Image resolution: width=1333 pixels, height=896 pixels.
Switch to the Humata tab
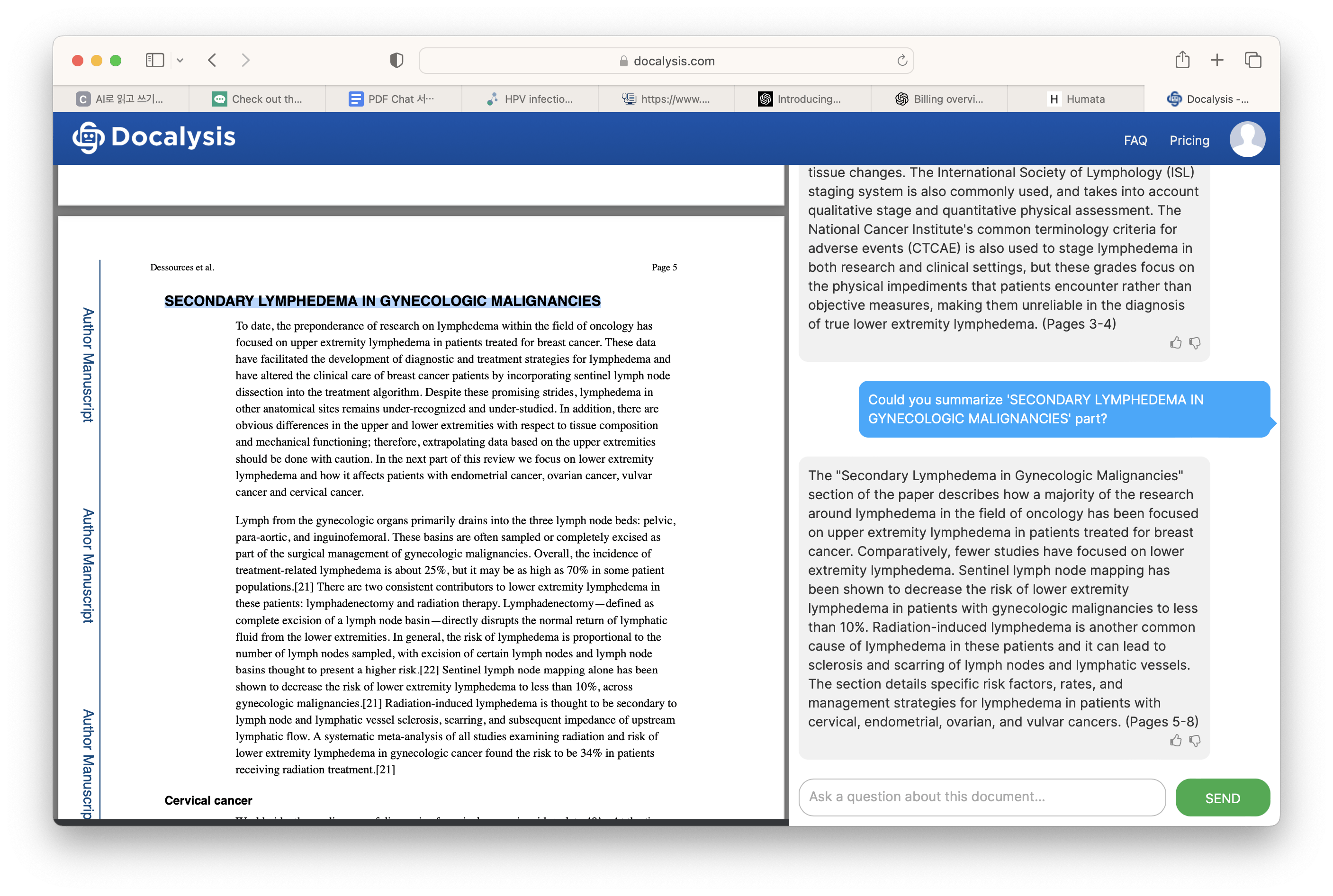pyautogui.click(x=1075, y=99)
